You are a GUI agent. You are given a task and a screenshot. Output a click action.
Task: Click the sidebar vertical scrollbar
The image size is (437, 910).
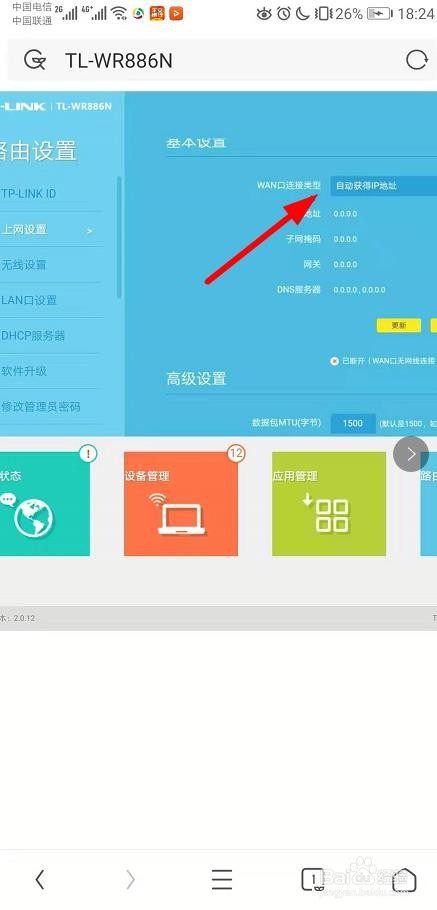click(x=120, y=237)
